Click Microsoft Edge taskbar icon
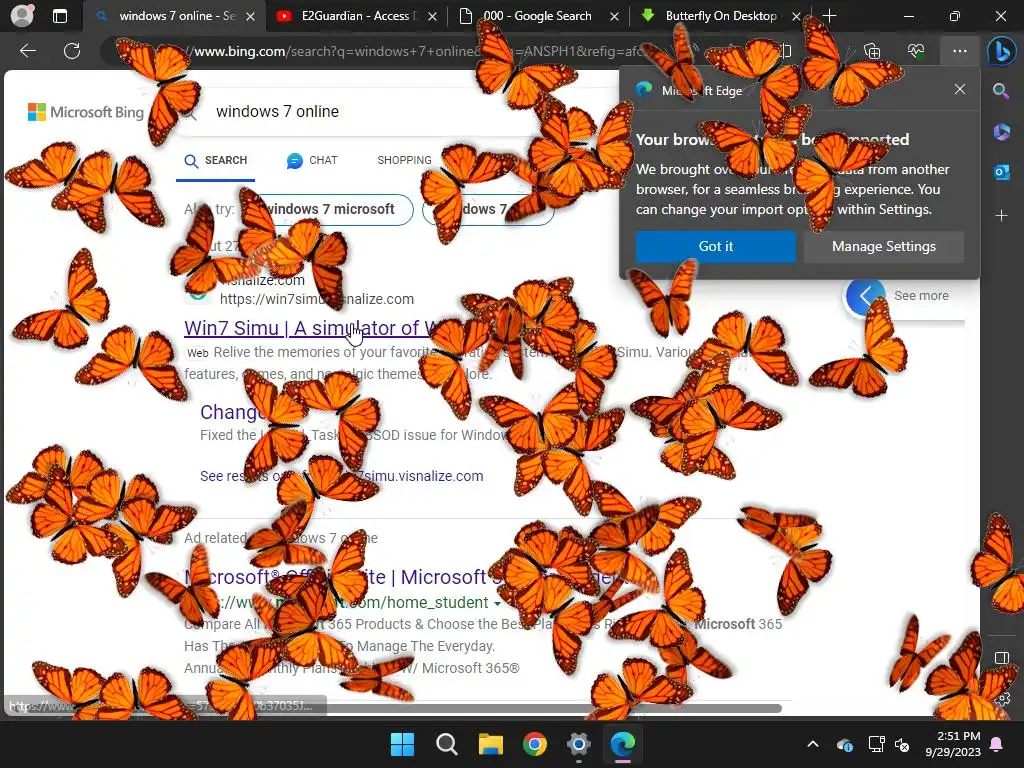Viewport: 1024px width, 768px height. (x=622, y=744)
